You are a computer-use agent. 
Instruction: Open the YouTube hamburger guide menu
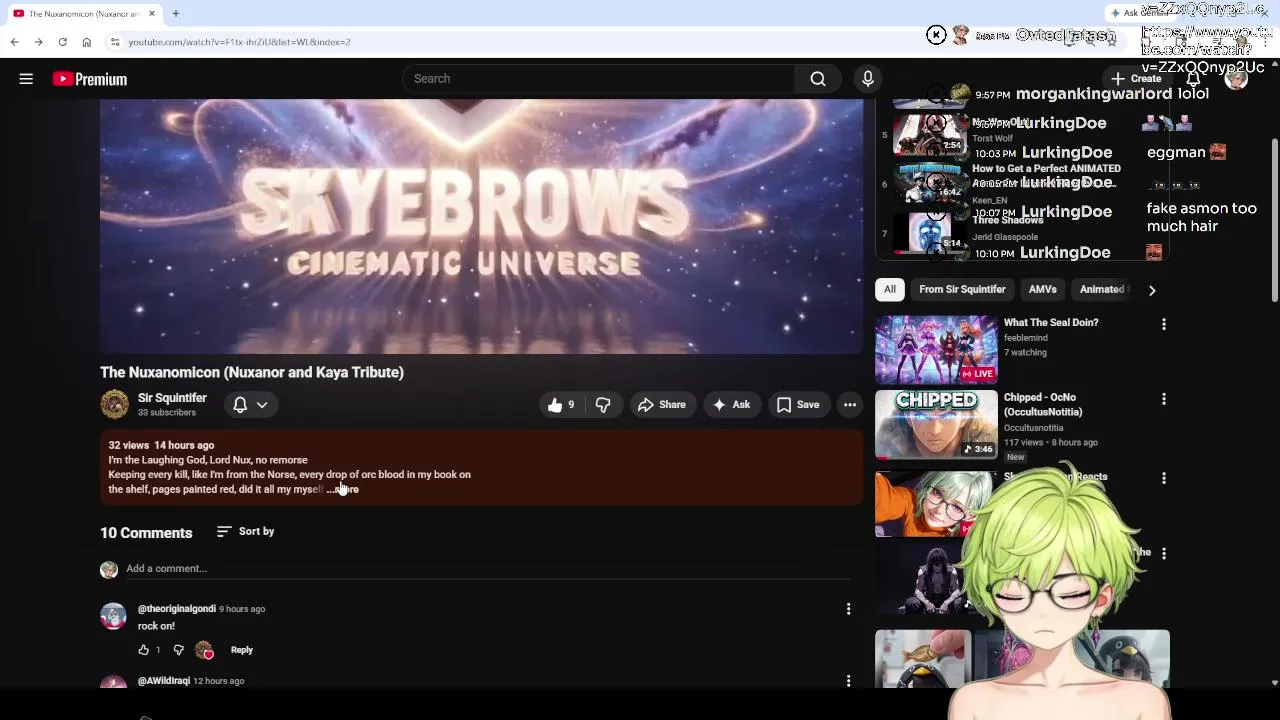click(26, 79)
